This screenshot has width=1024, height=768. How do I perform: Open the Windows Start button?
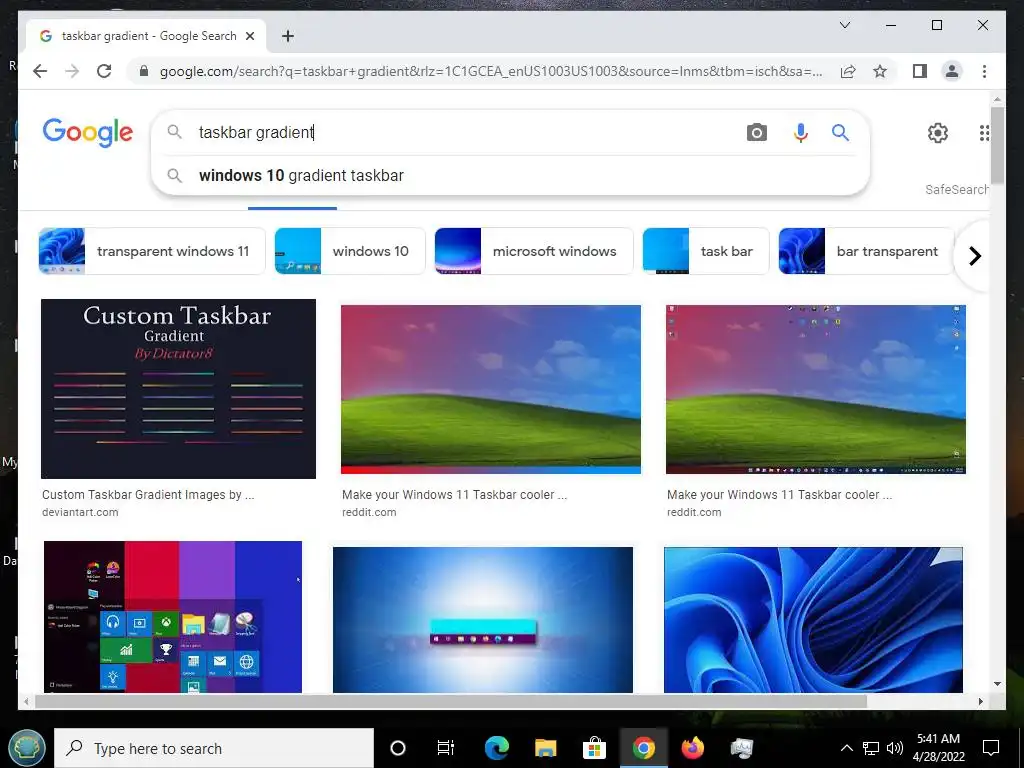27,748
